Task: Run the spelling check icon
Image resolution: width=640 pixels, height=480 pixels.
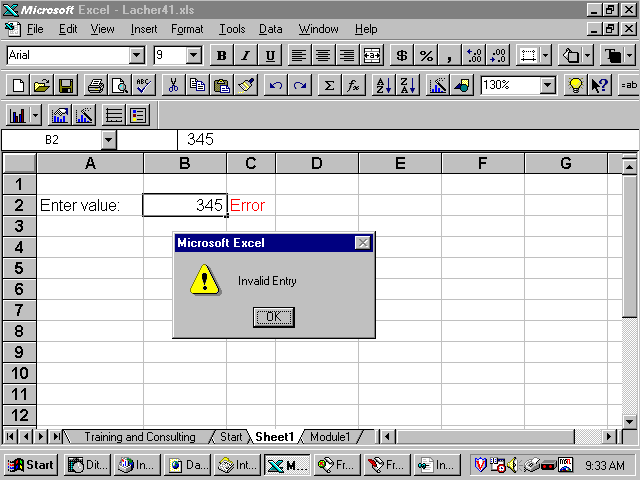Action: click(144, 85)
